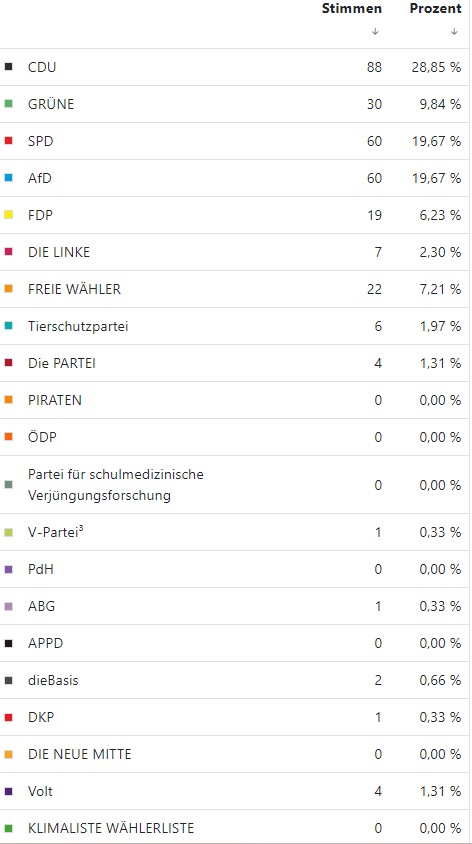Screen dimensions: 472x844
Task: Sort by Stimmen column arrow
Action: tap(375, 31)
